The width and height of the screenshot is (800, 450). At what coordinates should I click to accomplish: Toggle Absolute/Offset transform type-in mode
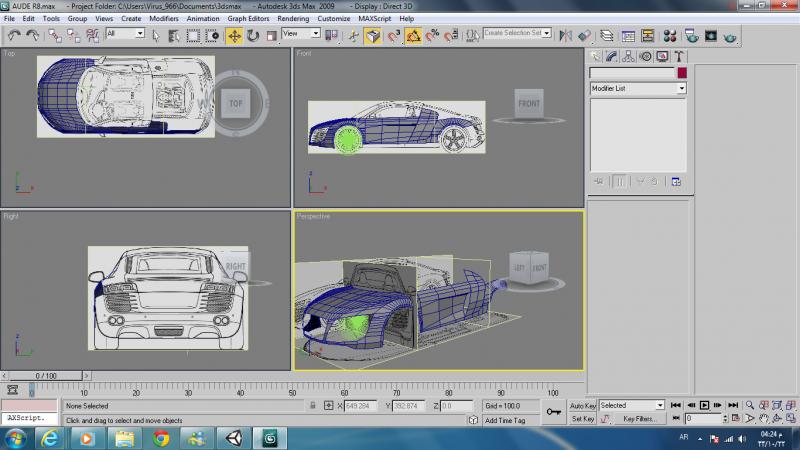point(329,406)
